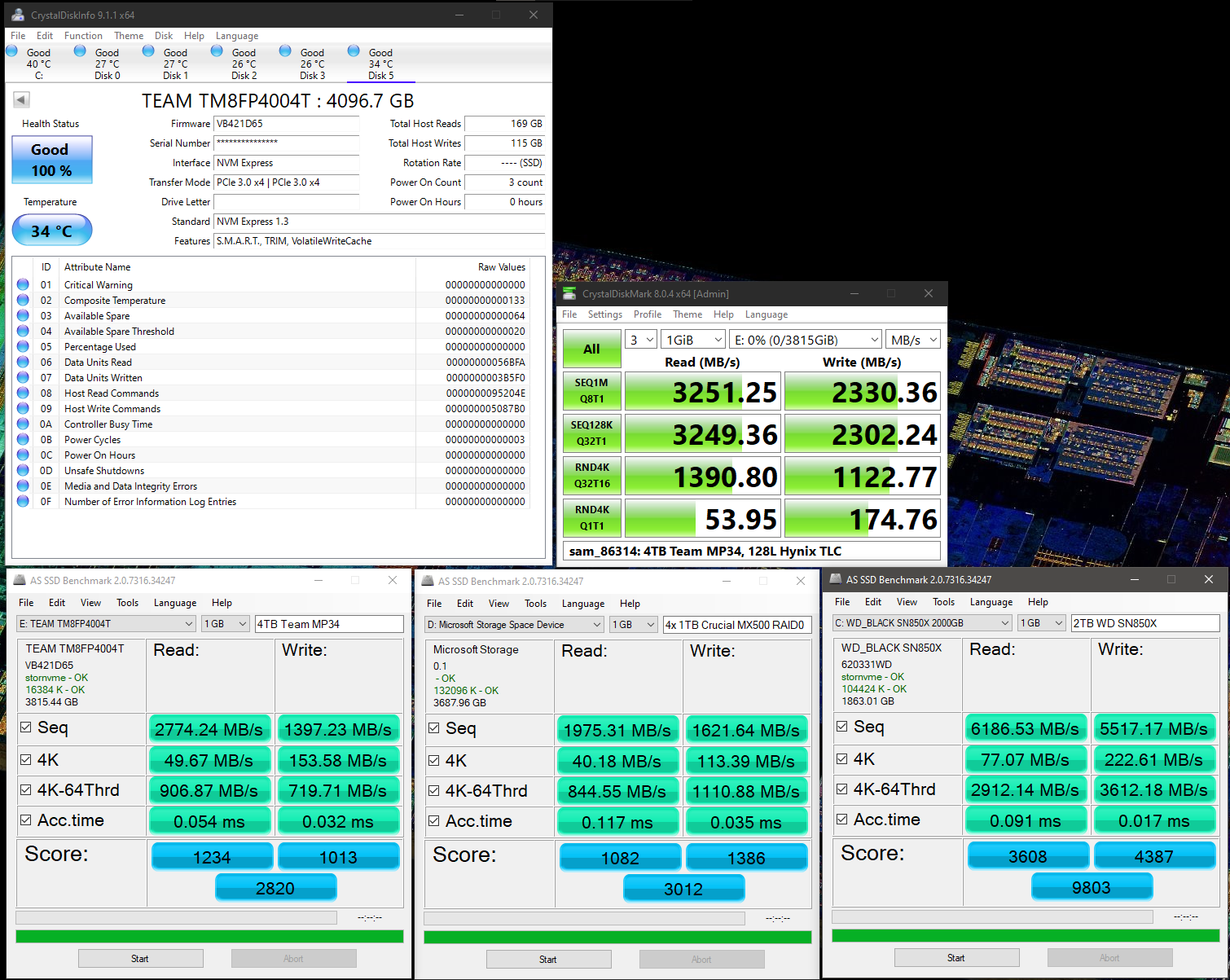1230x980 pixels.
Task: Open the Settings menu in CrystalDiskMark
Action: point(604,314)
